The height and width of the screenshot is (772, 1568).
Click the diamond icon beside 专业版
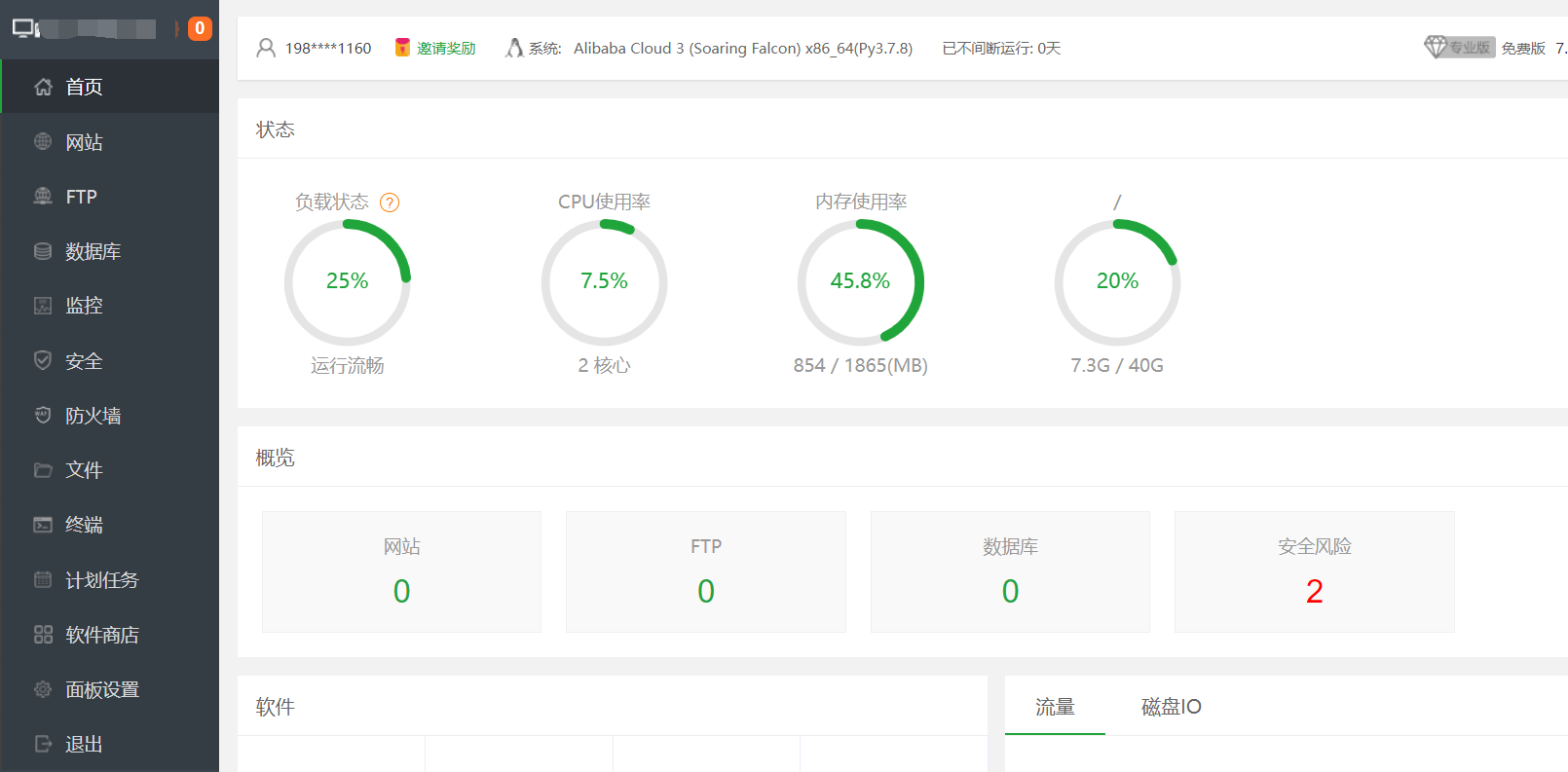1436,47
